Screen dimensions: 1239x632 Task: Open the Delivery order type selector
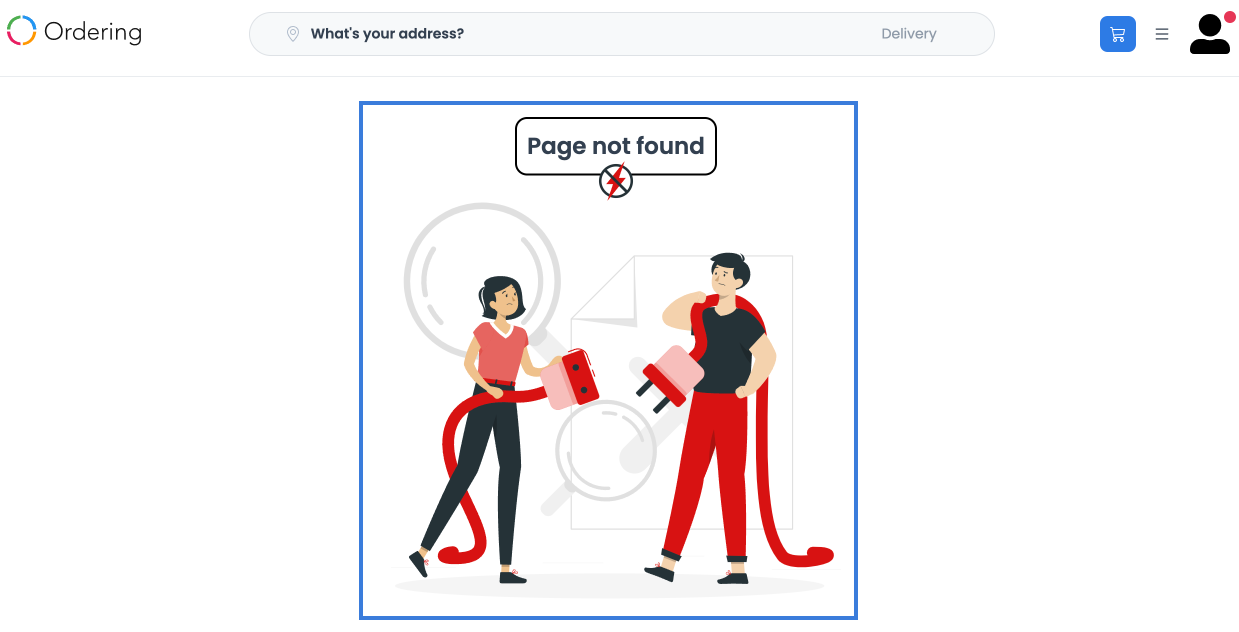[909, 34]
